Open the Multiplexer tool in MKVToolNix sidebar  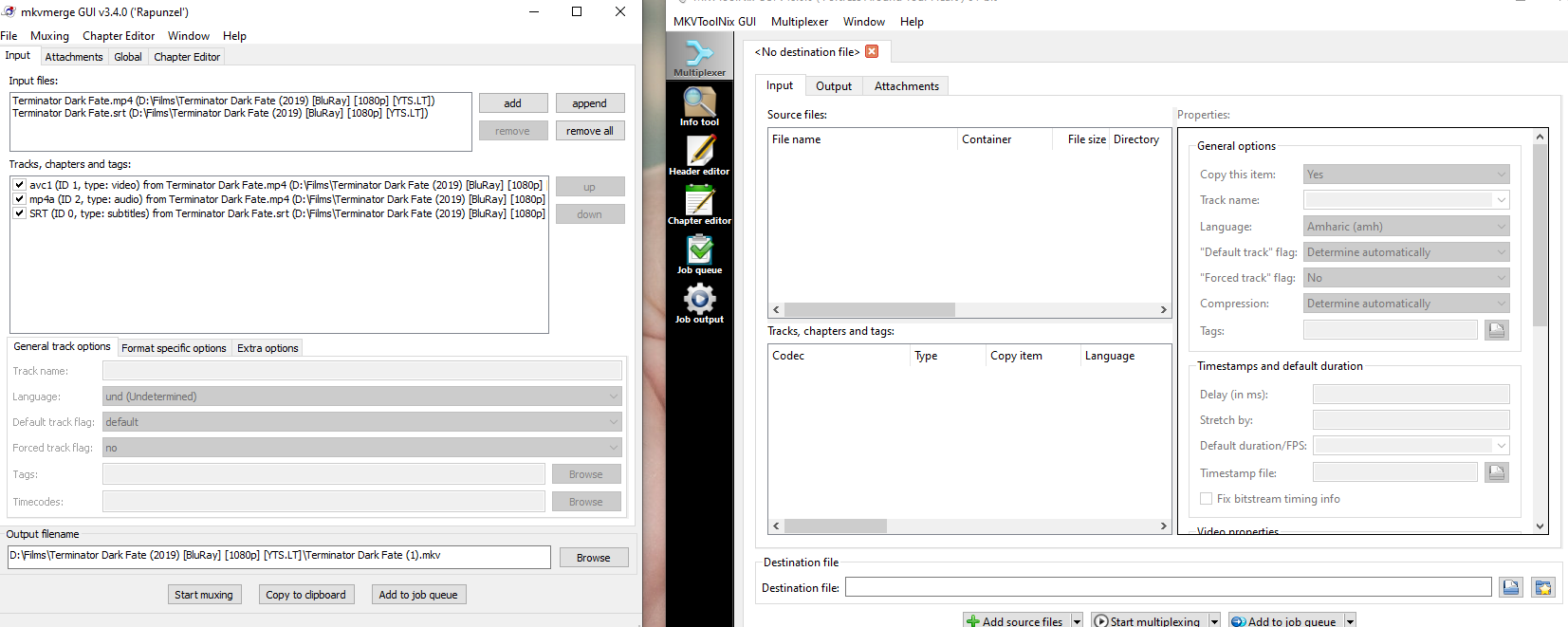point(699,56)
